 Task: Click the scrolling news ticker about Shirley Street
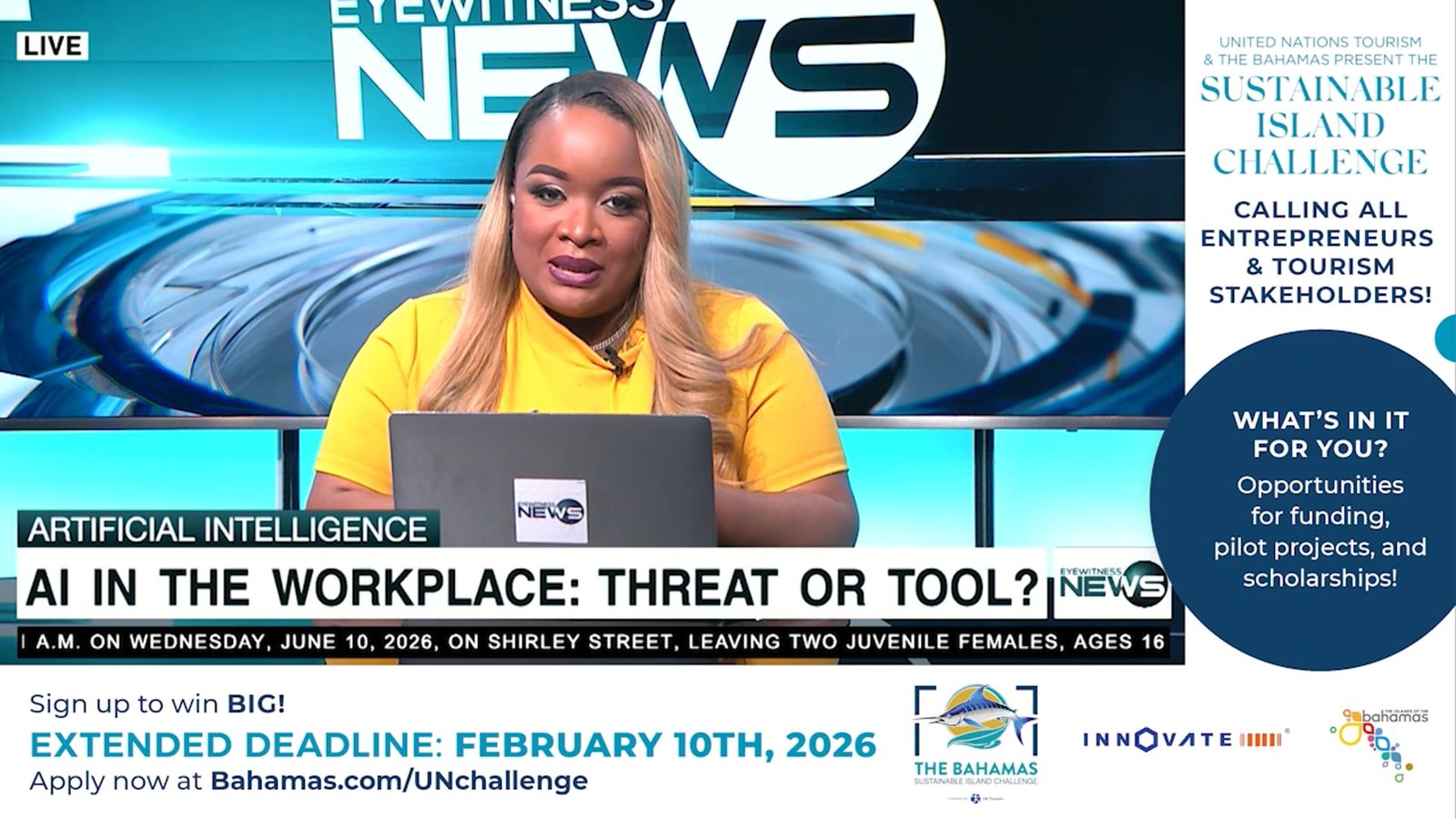coord(592,642)
